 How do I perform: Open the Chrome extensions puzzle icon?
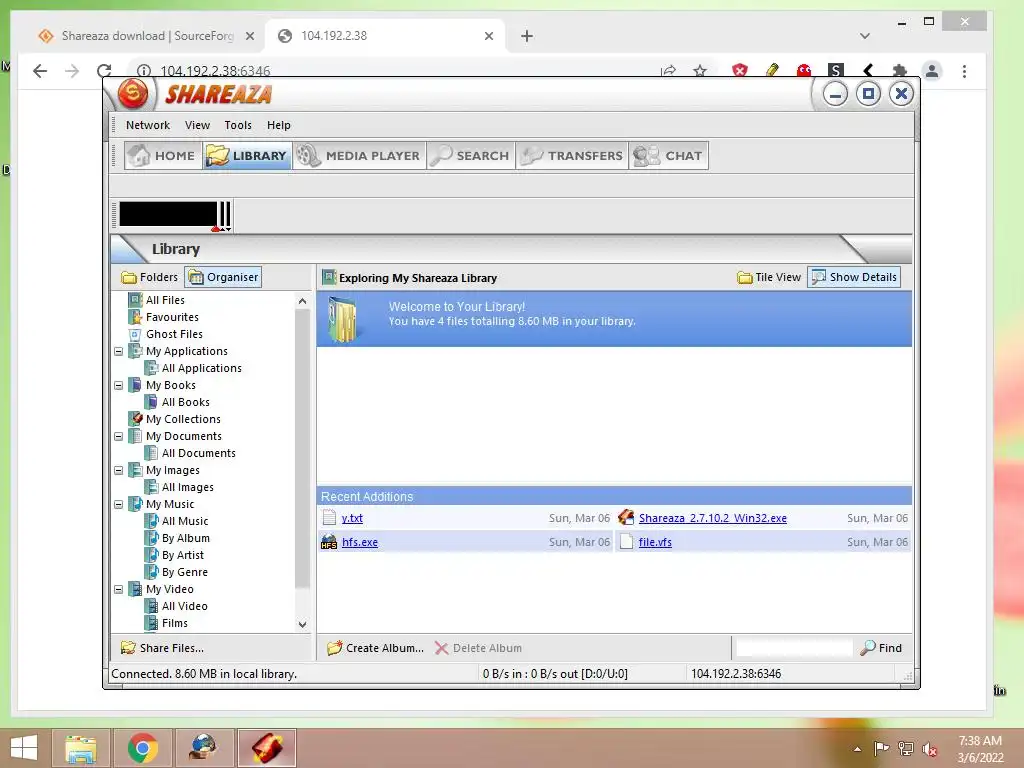[899, 71]
